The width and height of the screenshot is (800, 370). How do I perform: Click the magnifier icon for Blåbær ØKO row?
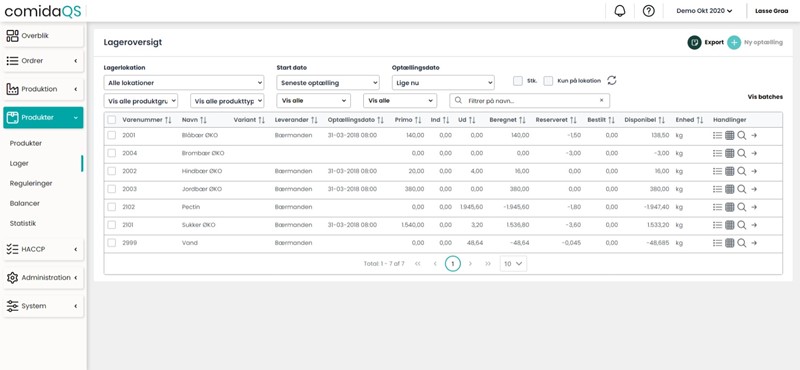tap(742, 135)
